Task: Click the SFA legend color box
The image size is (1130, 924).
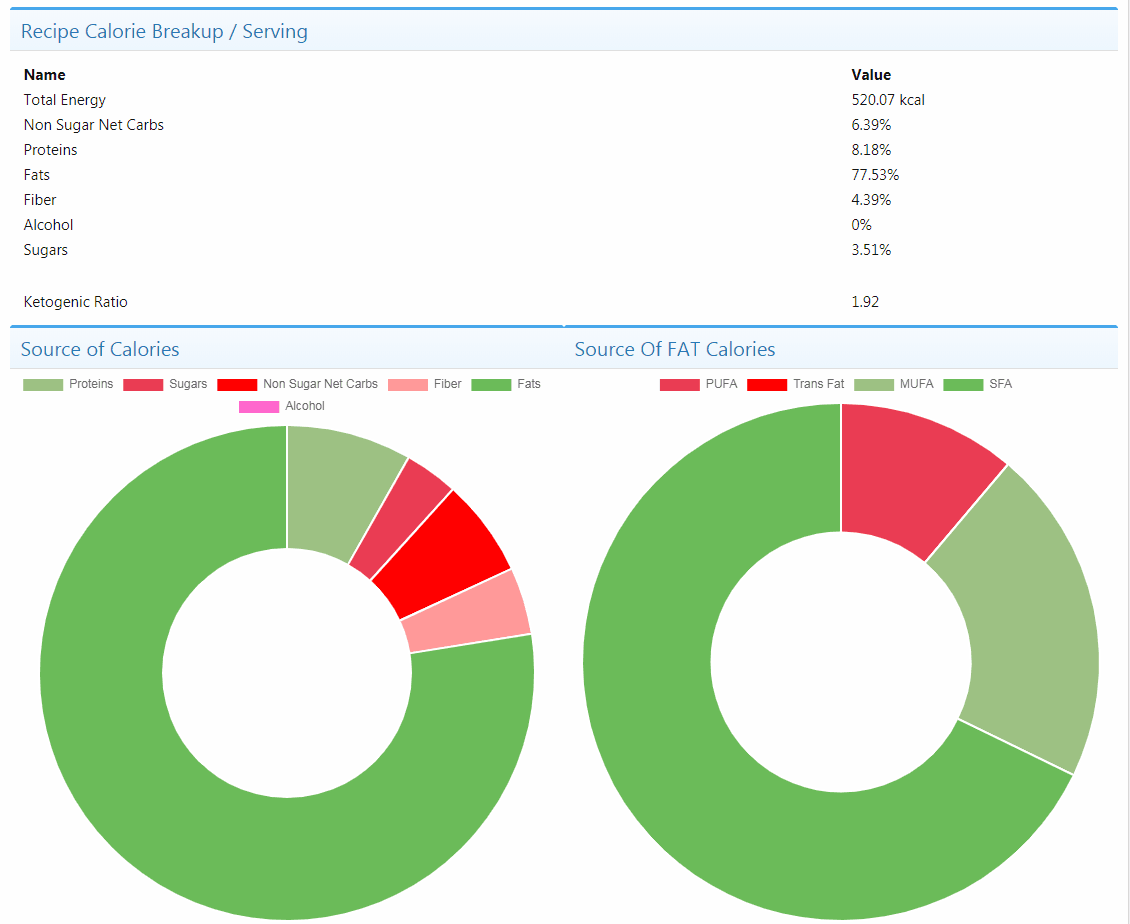Action: click(x=963, y=385)
